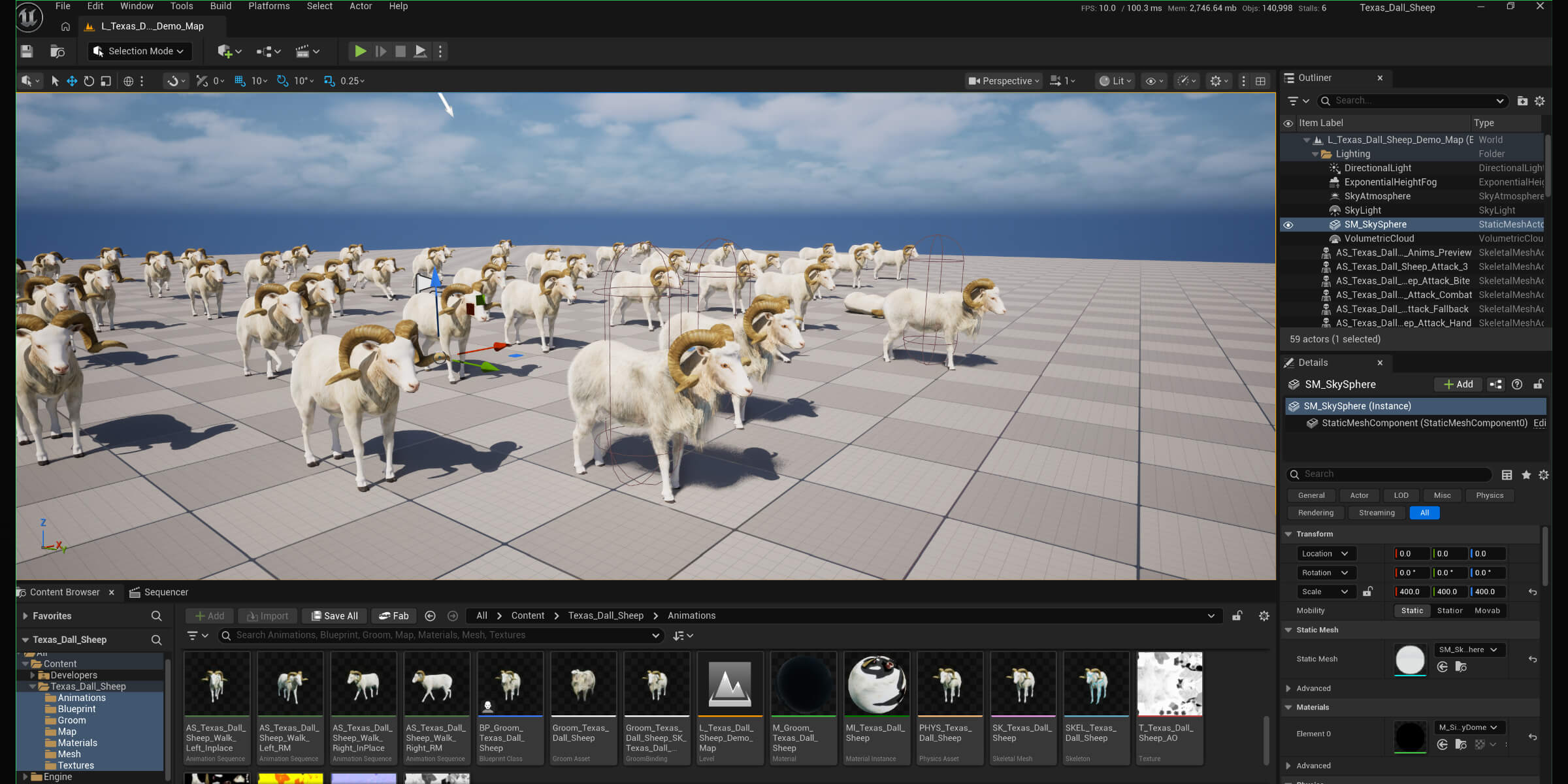The height and width of the screenshot is (784, 1568).
Task: Open the scale snap 0.25 dropdown
Action: pos(352,81)
